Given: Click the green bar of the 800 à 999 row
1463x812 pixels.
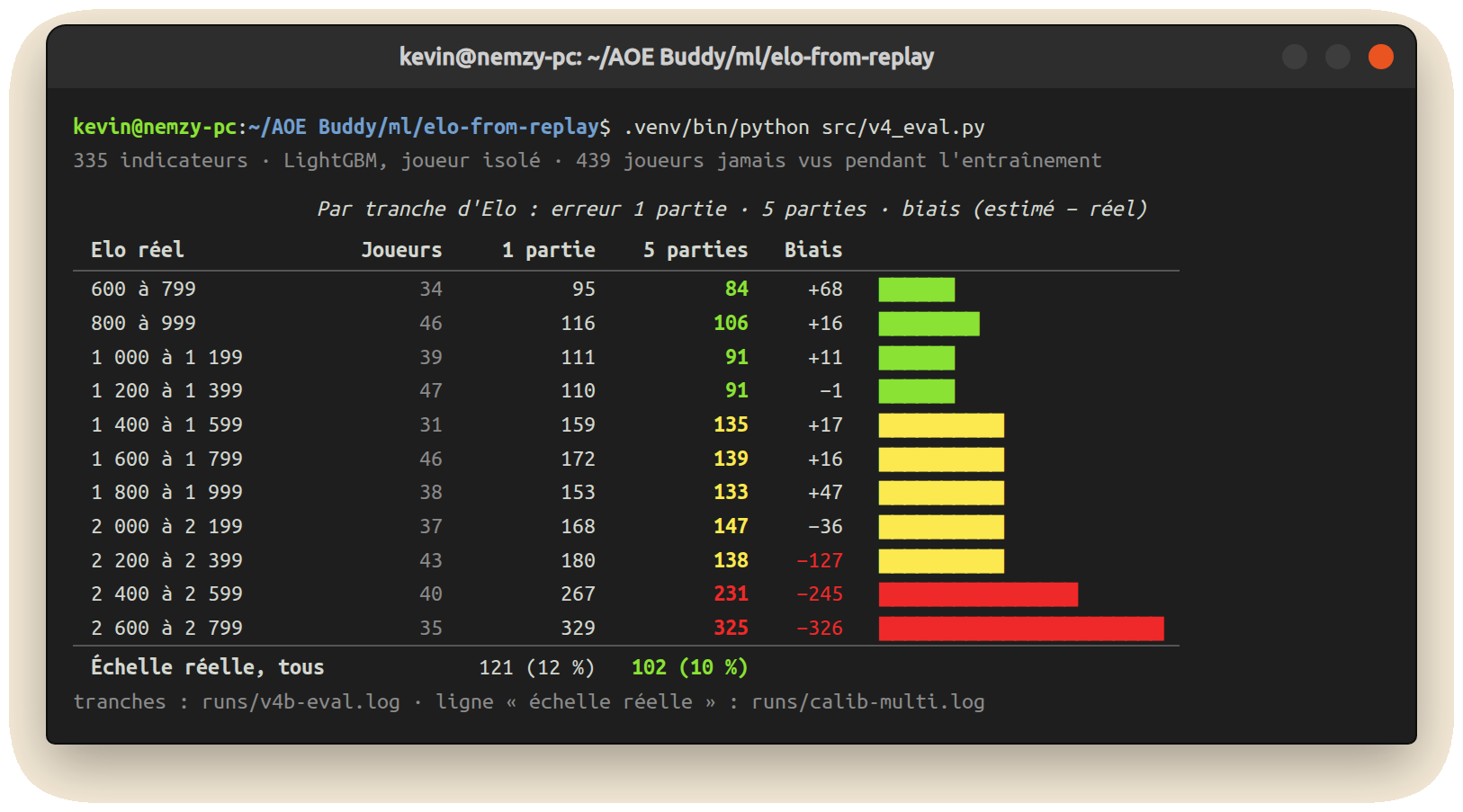Looking at the screenshot, I should tap(929, 324).
